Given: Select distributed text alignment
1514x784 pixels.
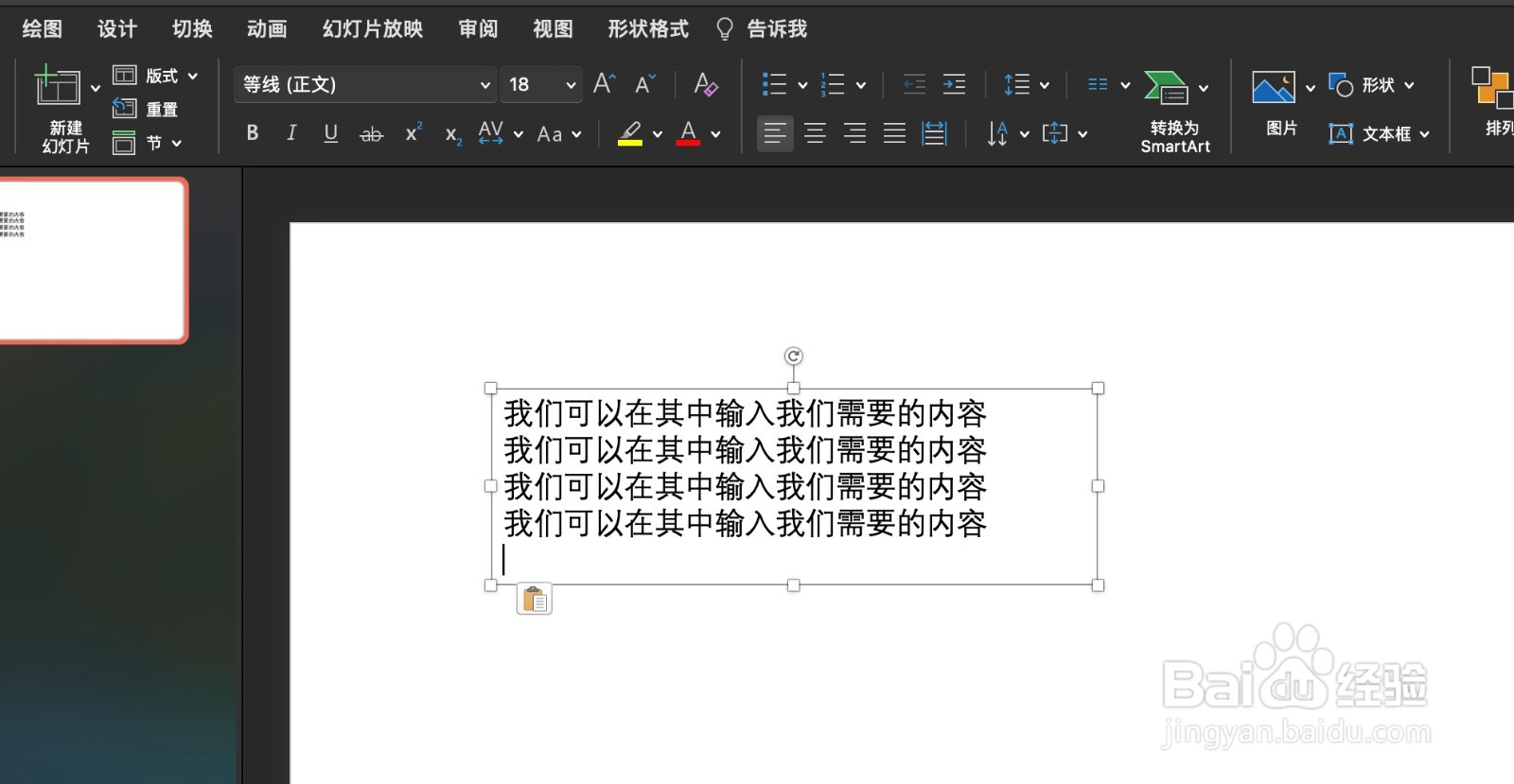Looking at the screenshot, I should coord(934,133).
